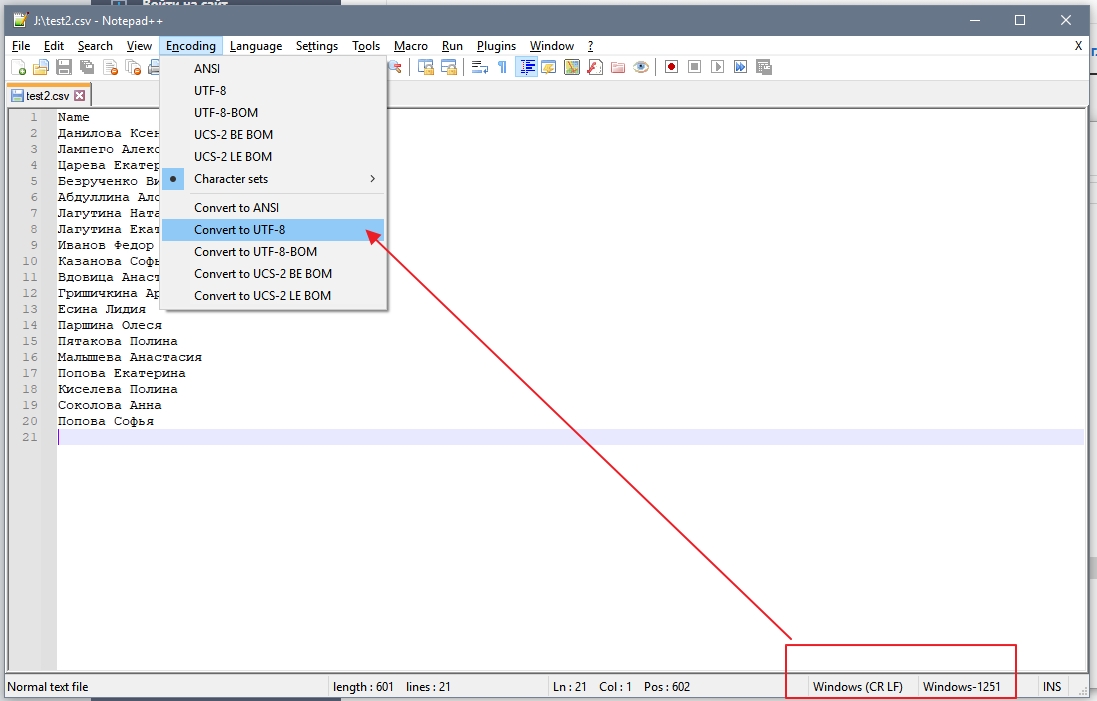The height and width of the screenshot is (701, 1097).
Task: Click 'Ln : 21' in the status bar
Action: pyautogui.click(x=569, y=686)
